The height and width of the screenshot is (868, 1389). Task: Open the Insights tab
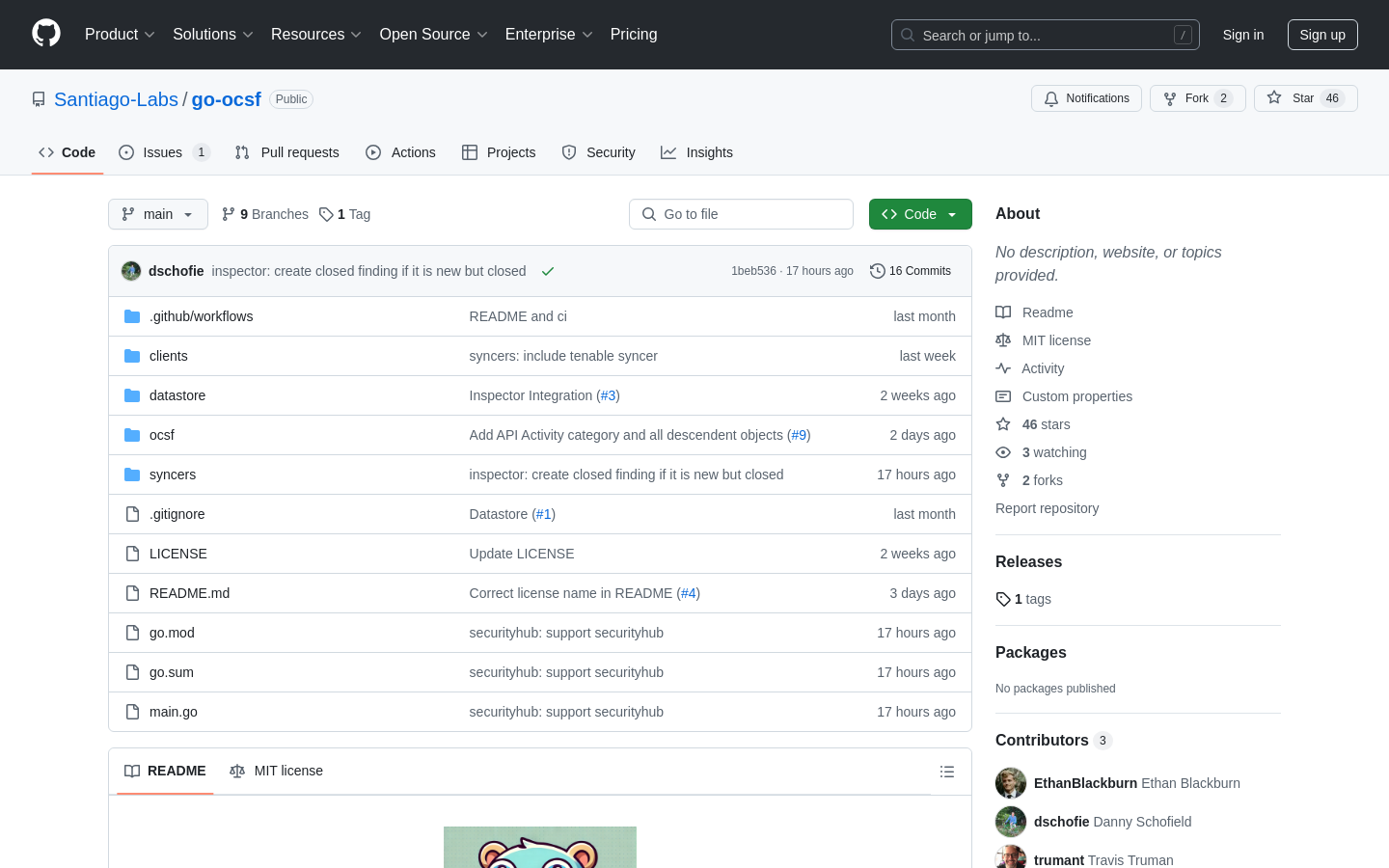[696, 152]
